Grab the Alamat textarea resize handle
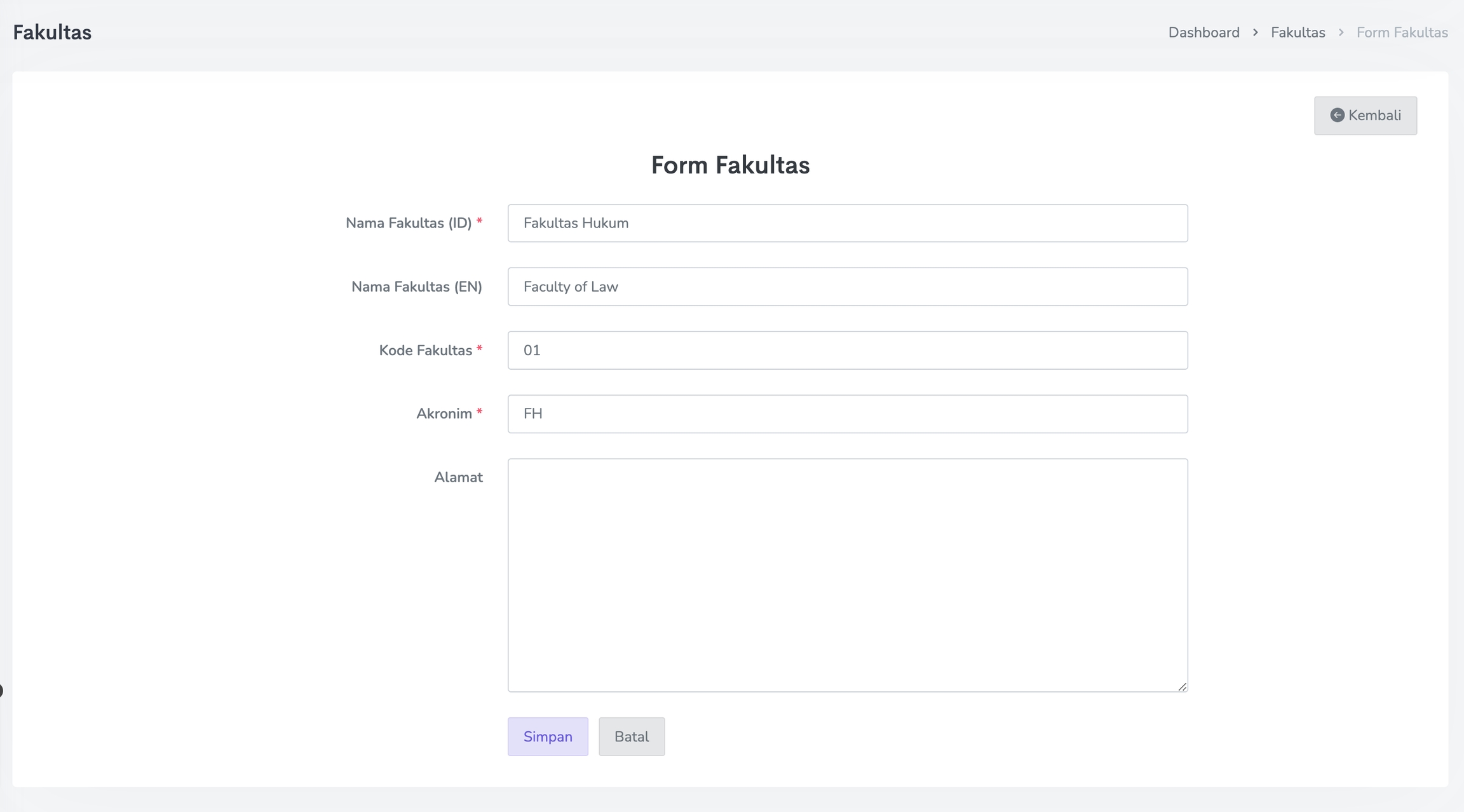This screenshot has height=812, width=1464. point(1182,686)
